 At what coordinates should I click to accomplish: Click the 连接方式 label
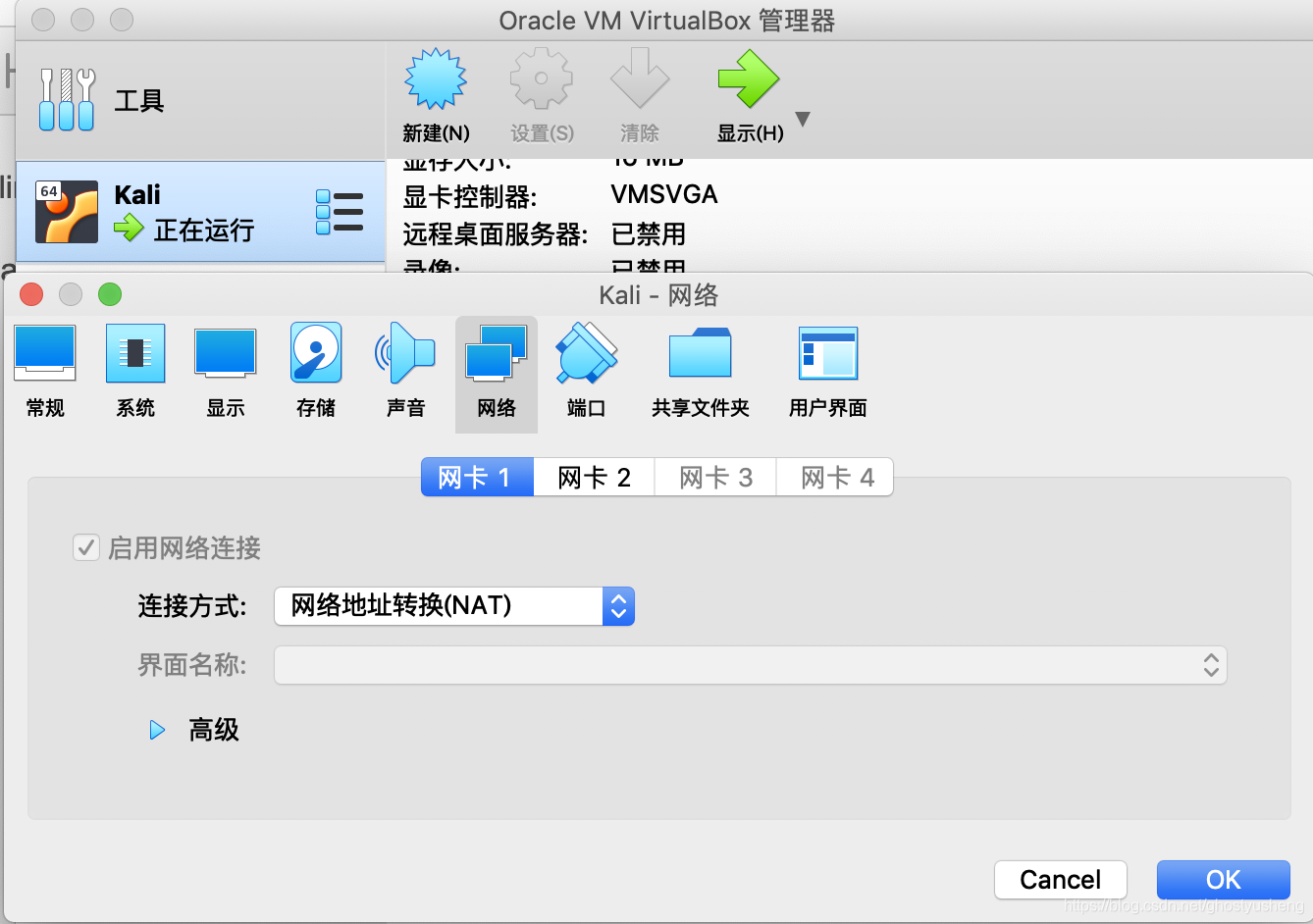(x=192, y=606)
